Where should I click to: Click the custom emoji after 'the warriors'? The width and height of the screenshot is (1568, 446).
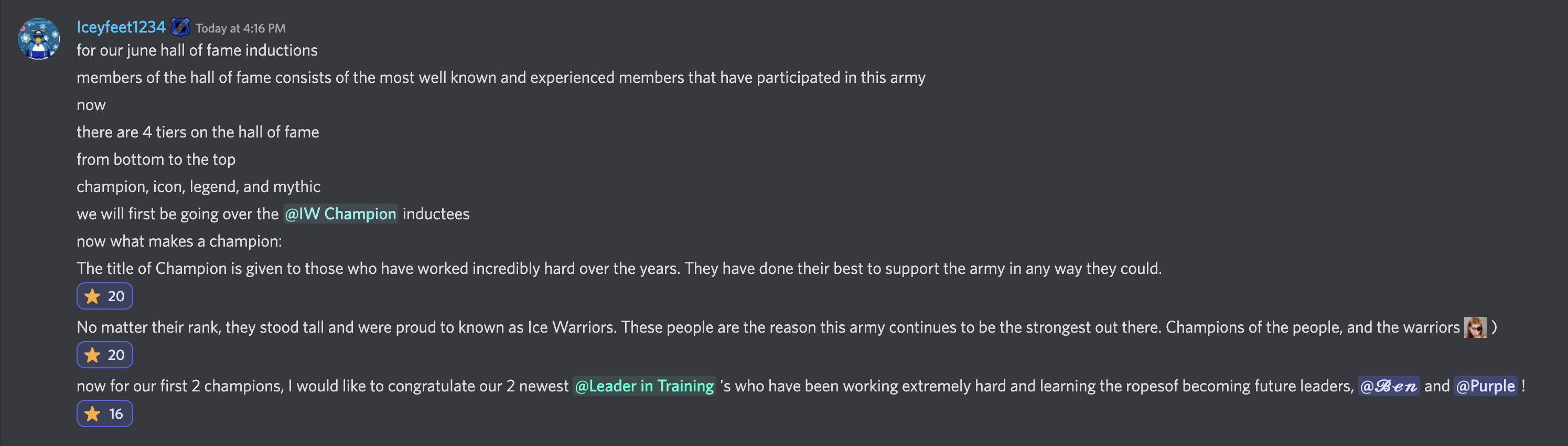[1474, 327]
